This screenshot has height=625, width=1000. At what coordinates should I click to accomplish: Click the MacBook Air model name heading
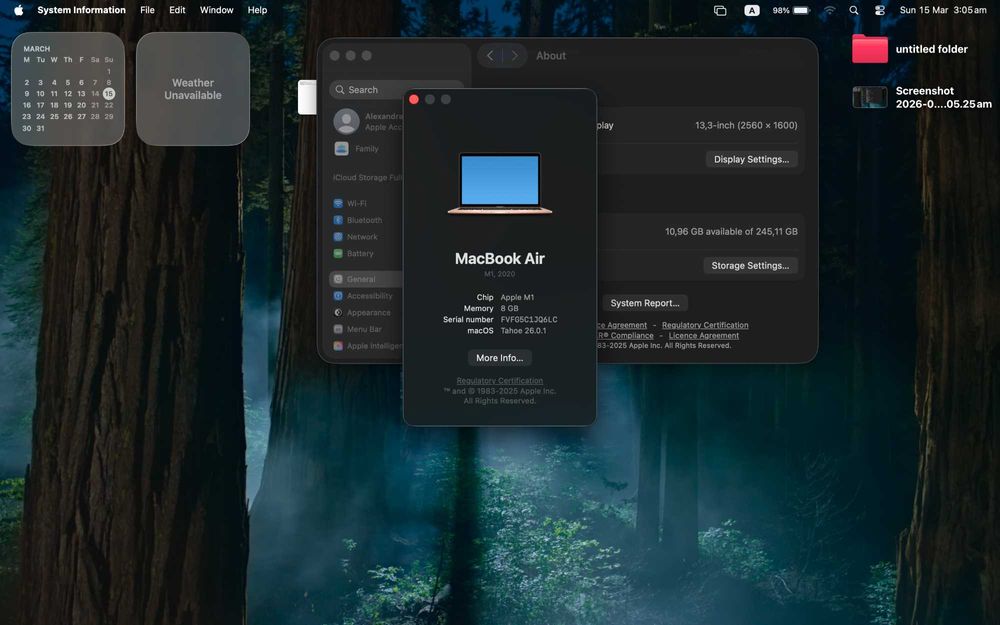(x=499, y=258)
